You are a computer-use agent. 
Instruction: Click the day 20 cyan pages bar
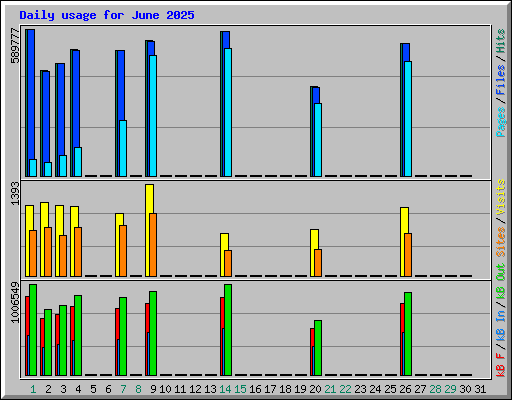[x=318, y=140]
